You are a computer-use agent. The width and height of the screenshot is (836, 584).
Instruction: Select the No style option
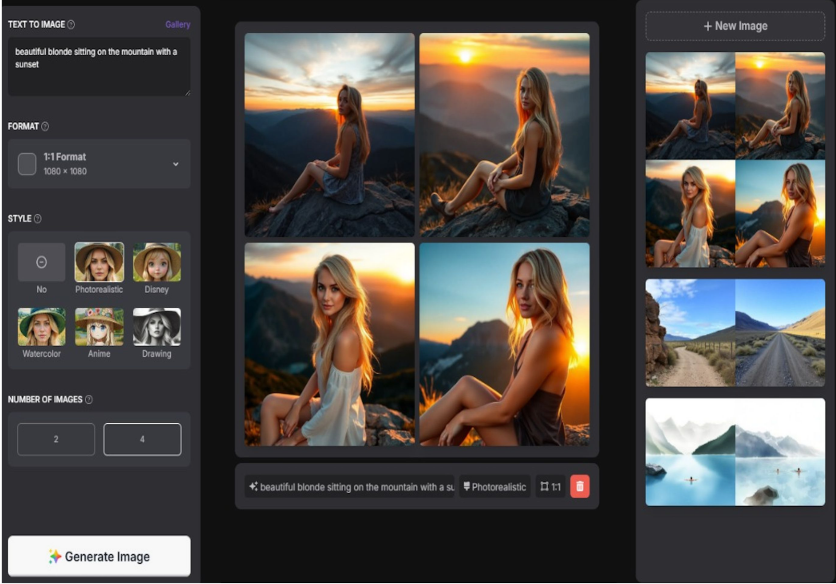point(42,268)
